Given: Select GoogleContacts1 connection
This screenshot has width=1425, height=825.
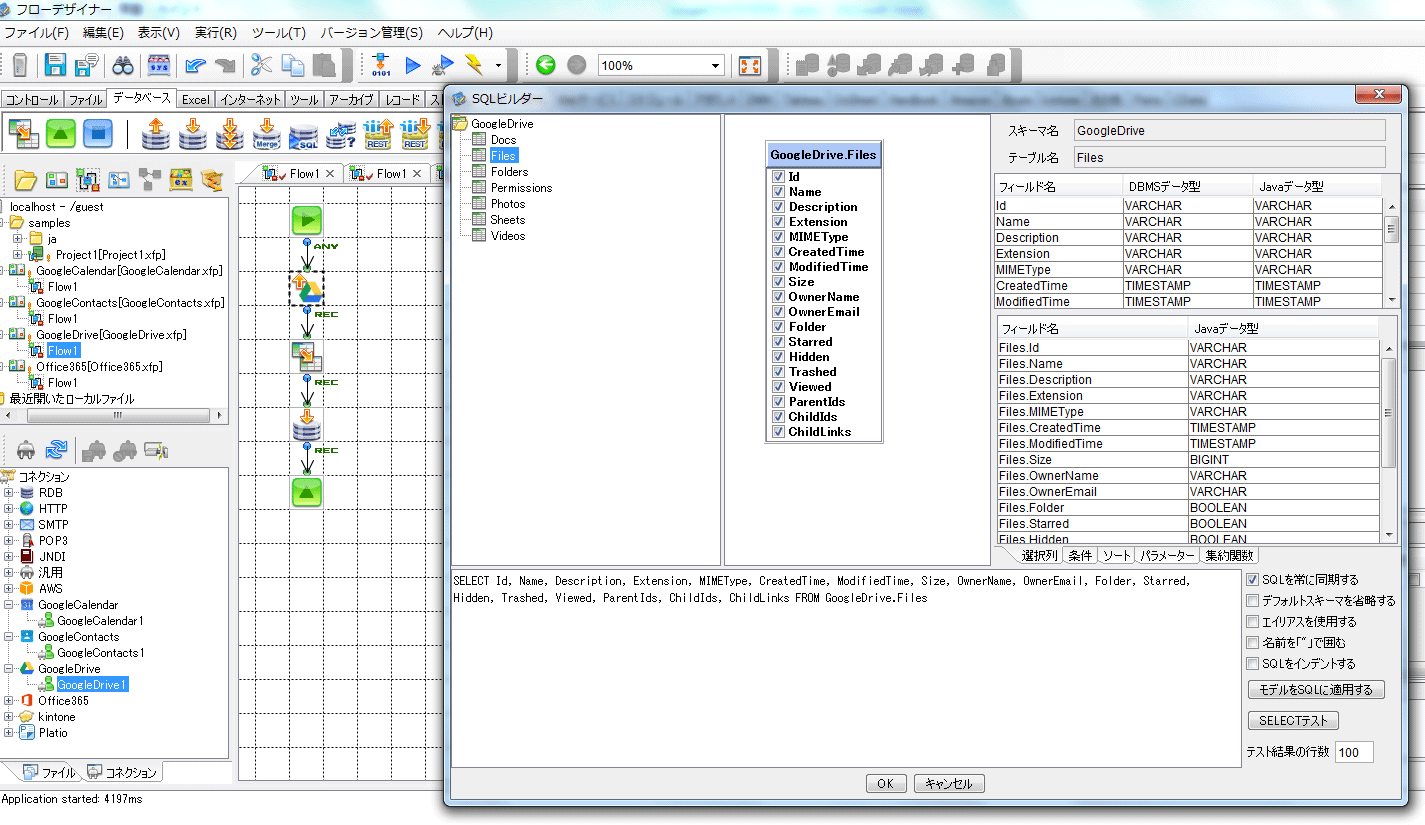Looking at the screenshot, I should (x=100, y=653).
